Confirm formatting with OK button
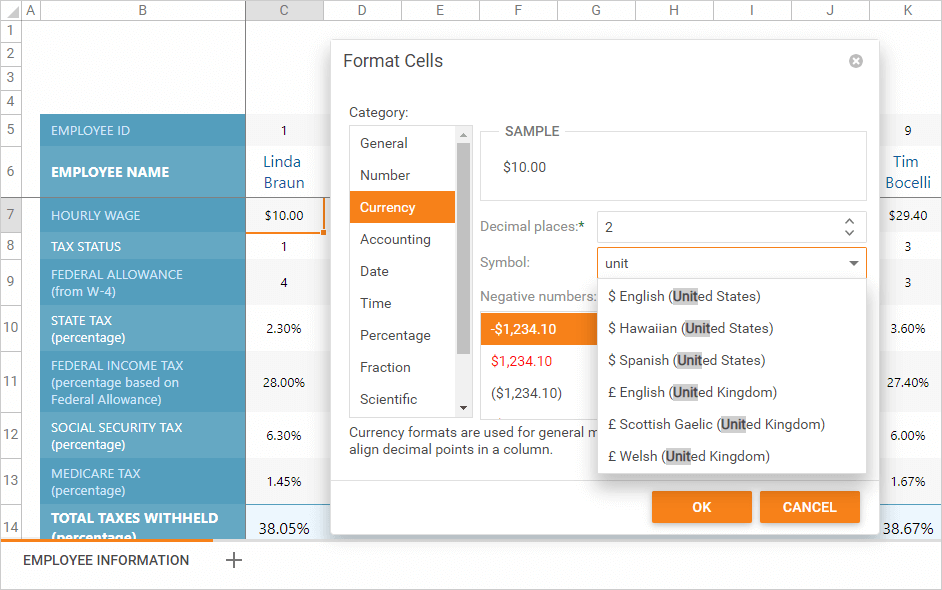Screen dimensions: 942x590 click(x=702, y=507)
